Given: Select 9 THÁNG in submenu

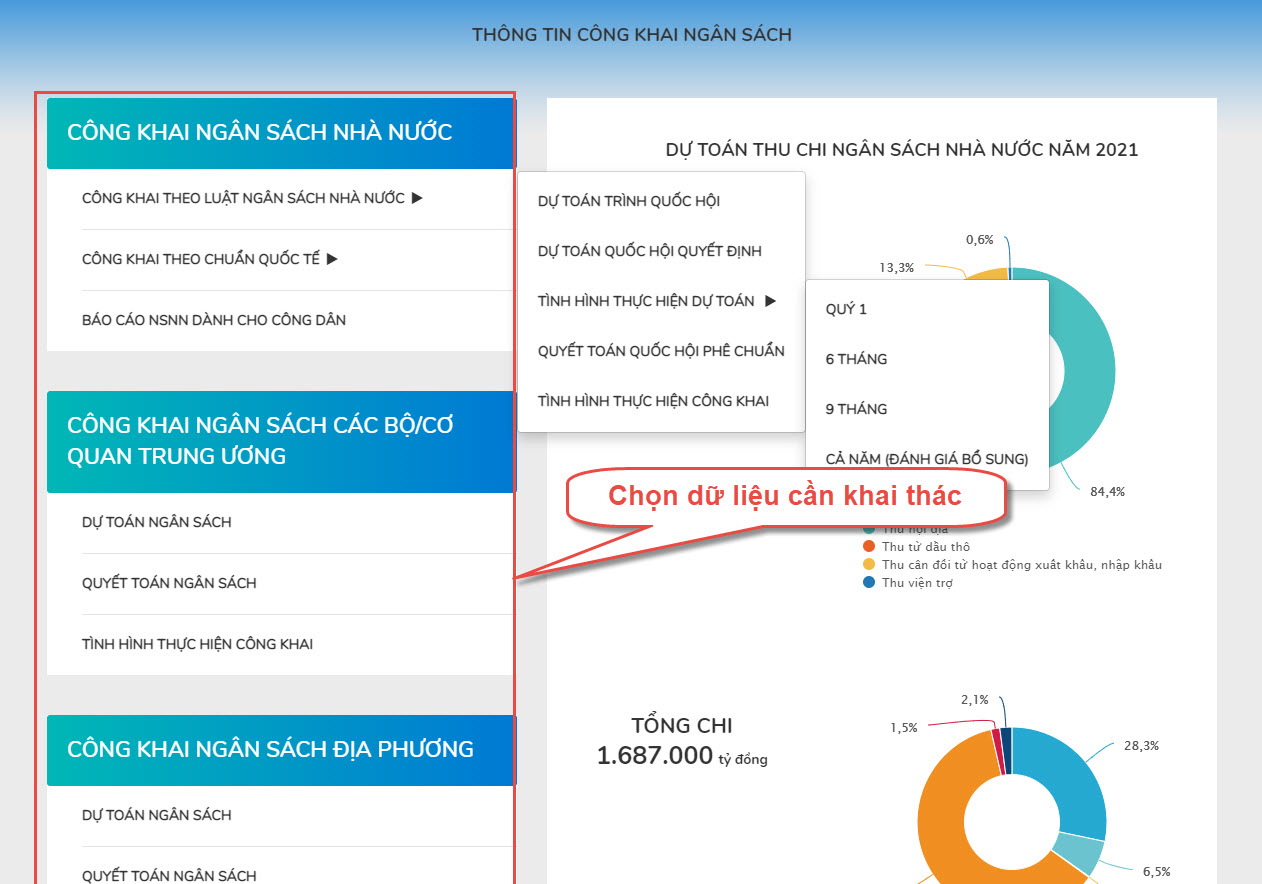Looking at the screenshot, I should pos(856,409).
